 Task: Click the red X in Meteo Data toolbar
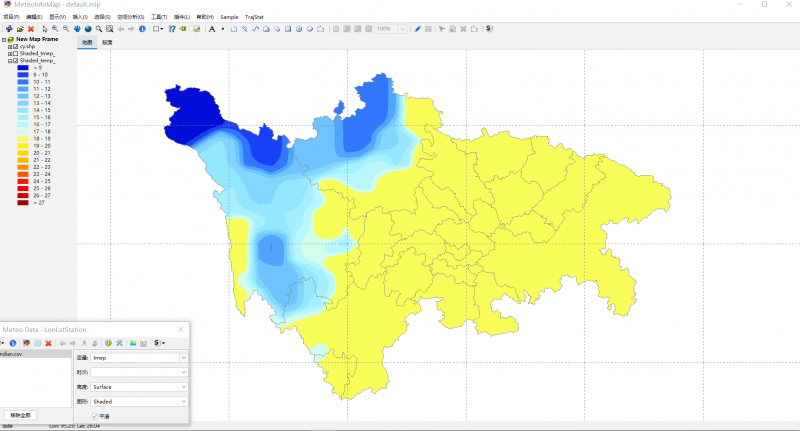click(47, 343)
